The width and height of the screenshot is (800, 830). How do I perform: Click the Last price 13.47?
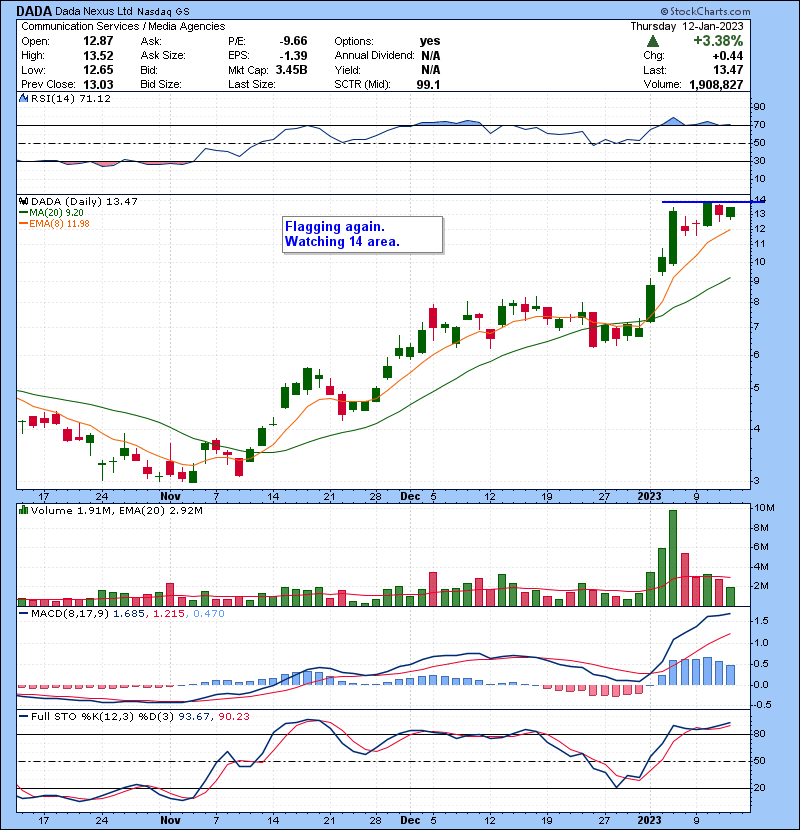tap(728, 70)
